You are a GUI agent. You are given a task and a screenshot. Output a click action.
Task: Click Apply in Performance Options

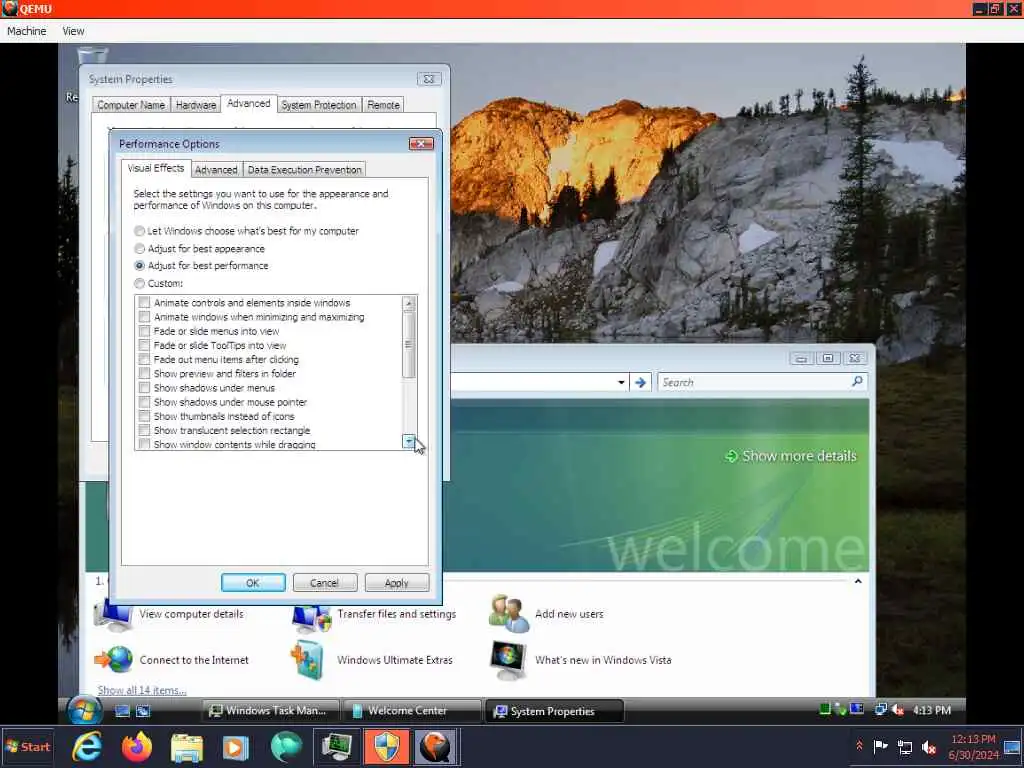tap(396, 583)
